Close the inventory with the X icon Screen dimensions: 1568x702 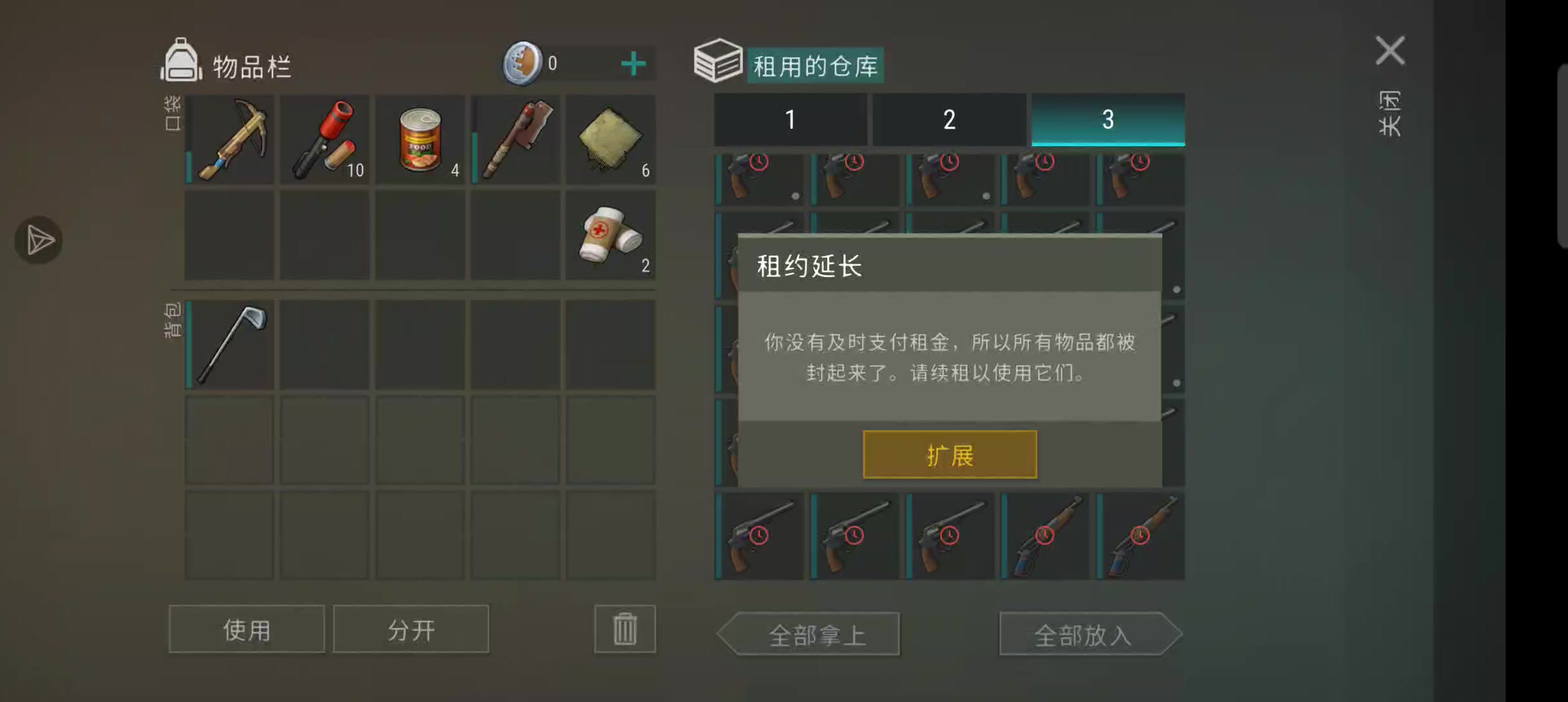tap(1390, 51)
